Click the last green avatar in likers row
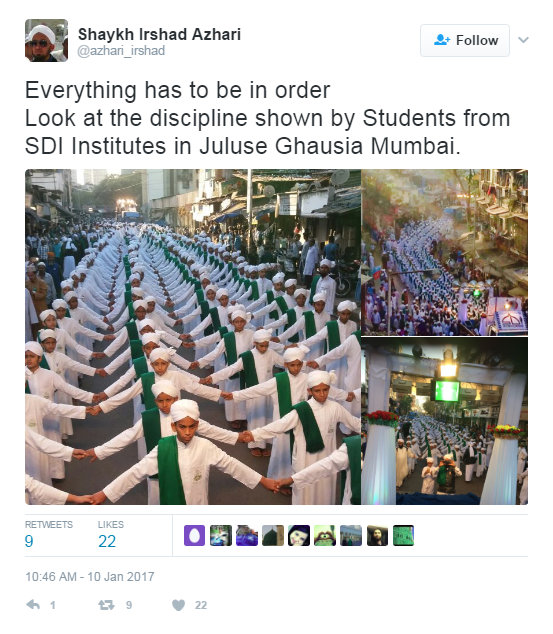Viewport: 553px width, 634px height. [403, 535]
